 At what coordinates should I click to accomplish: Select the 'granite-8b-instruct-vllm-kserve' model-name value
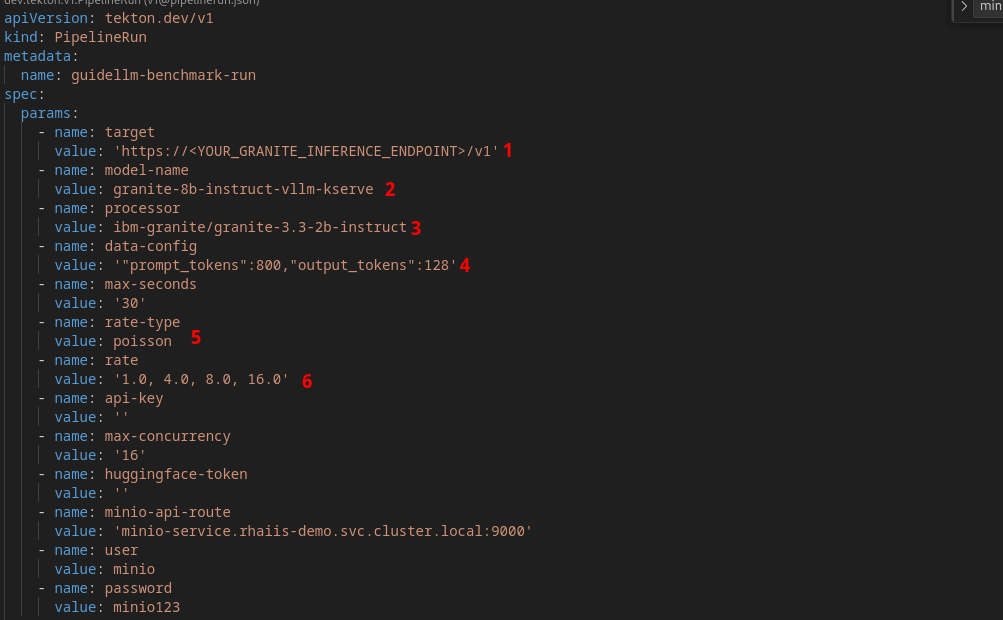[x=243, y=189]
